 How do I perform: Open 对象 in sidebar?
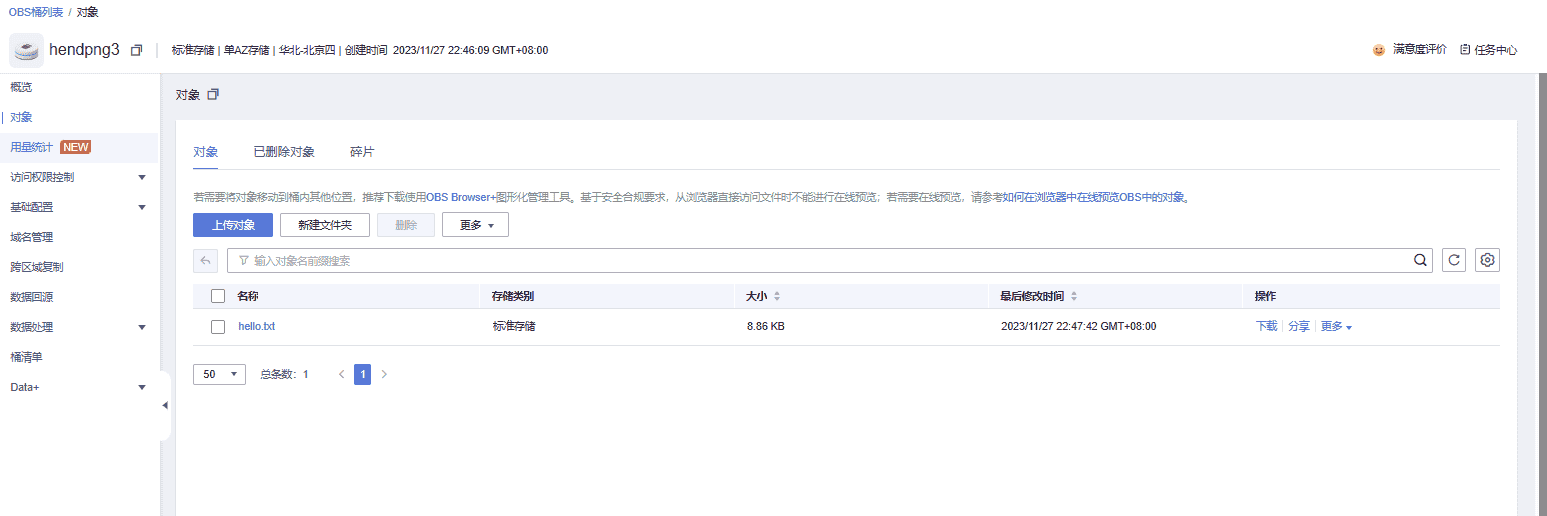(x=21, y=117)
